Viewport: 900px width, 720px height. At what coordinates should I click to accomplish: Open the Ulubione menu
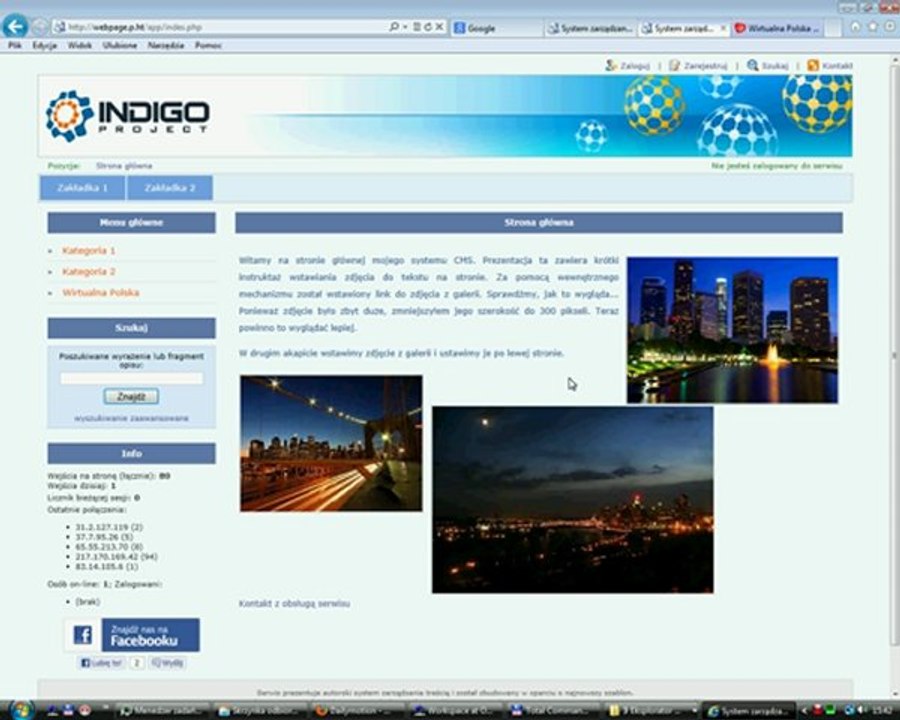tap(120, 45)
